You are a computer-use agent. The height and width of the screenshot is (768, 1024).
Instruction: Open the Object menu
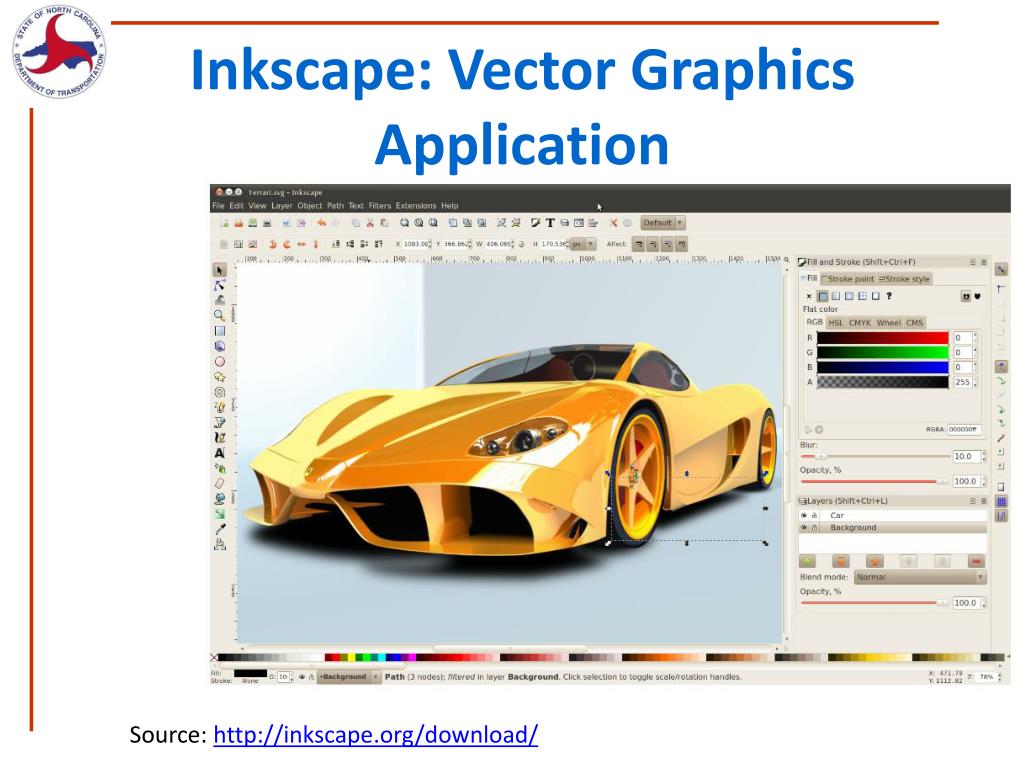[310, 206]
